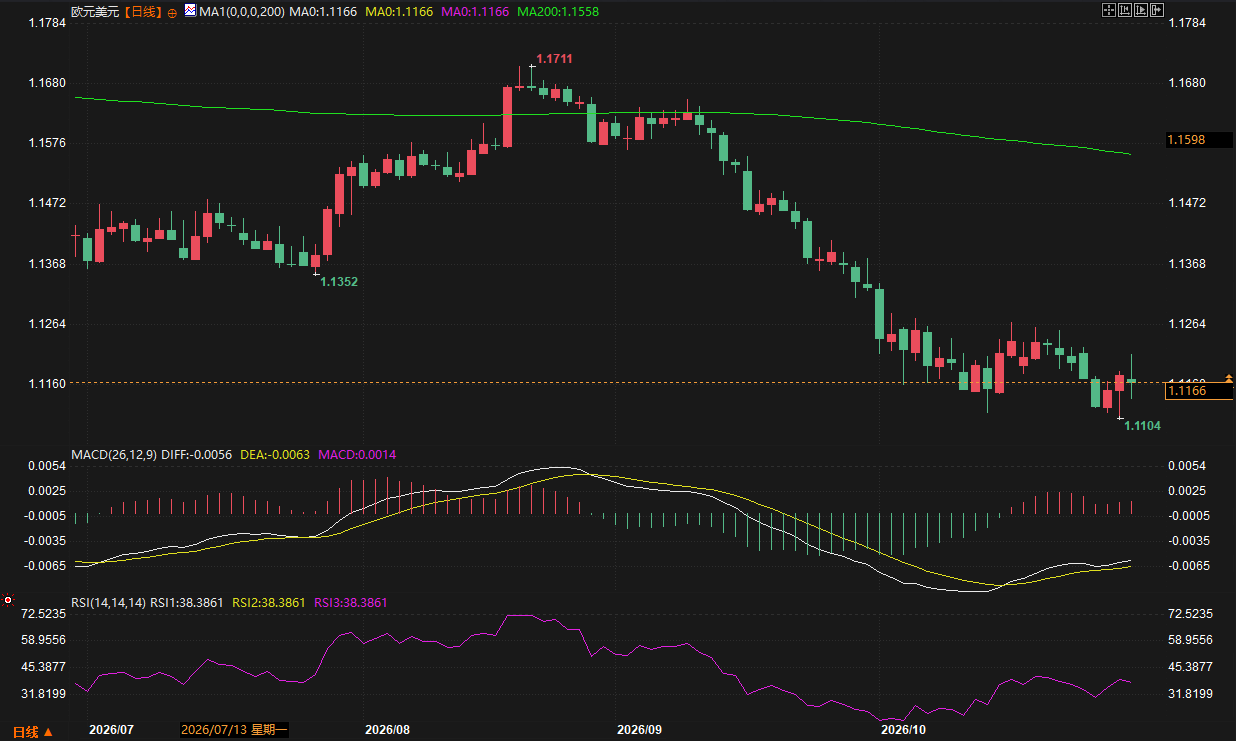Click the crosshair cursor icon
The height and width of the screenshot is (741, 1236).
point(1108,11)
